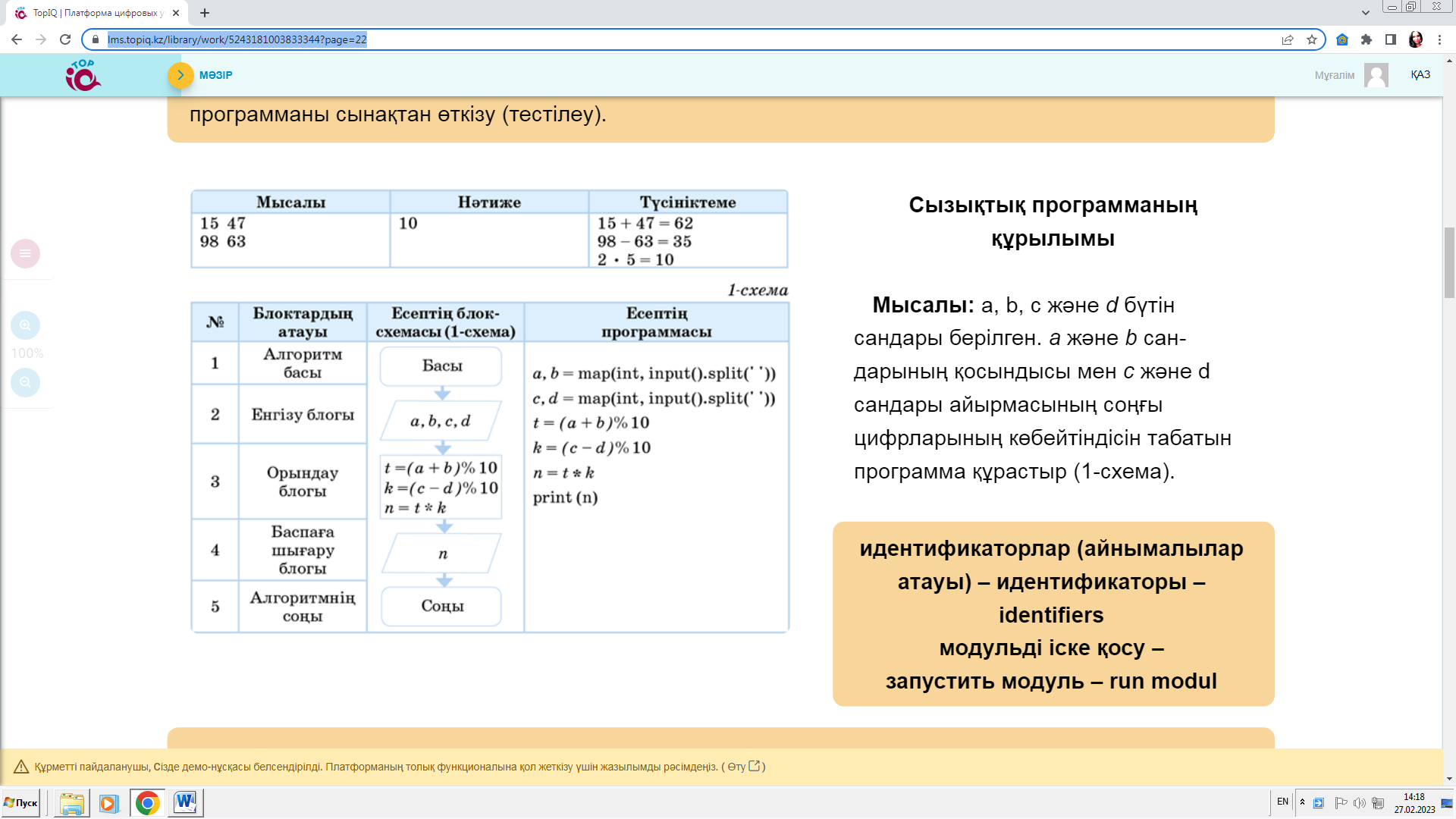Switch to Chrome in the taskbar
The width and height of the screenshot is (1456, 819).
pos(148,803)
